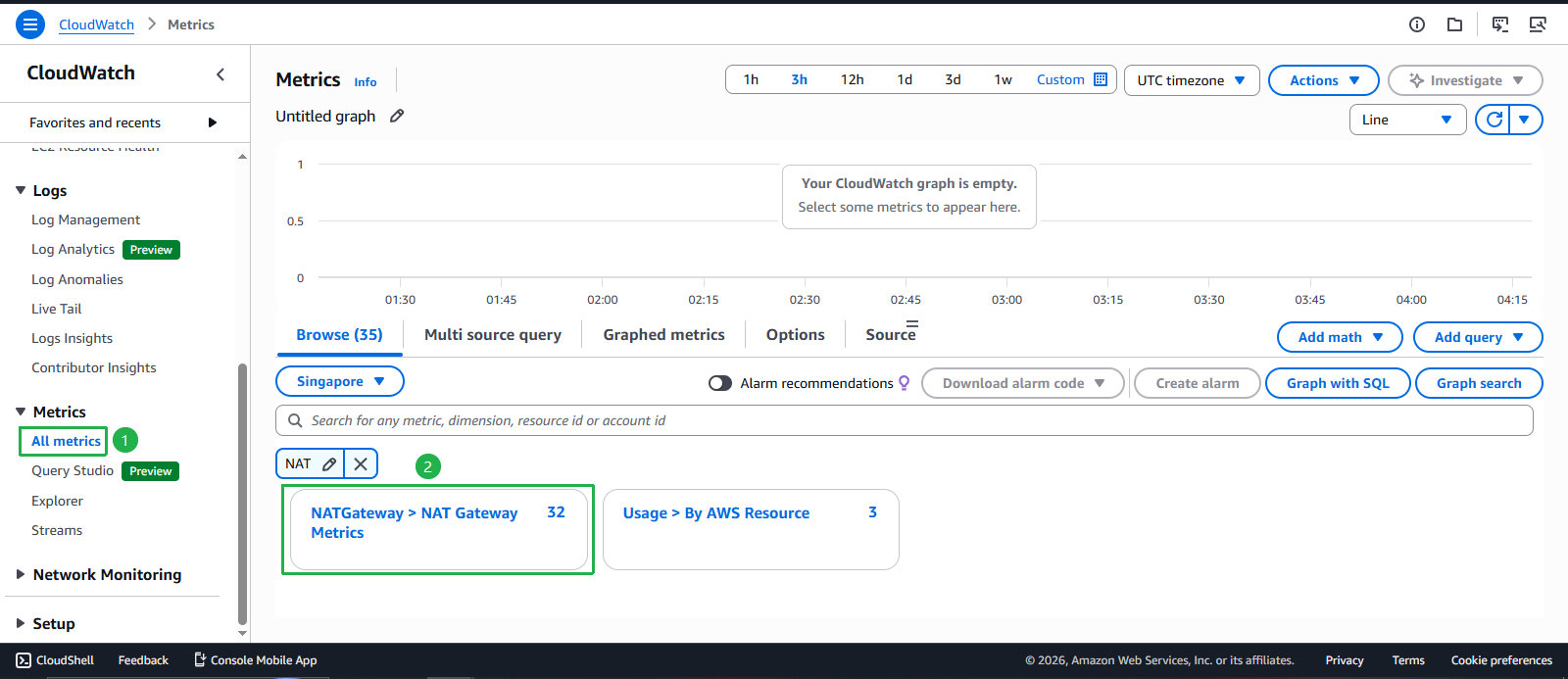
Task: Select the 1w time range
Action: tap(1004, 79)
